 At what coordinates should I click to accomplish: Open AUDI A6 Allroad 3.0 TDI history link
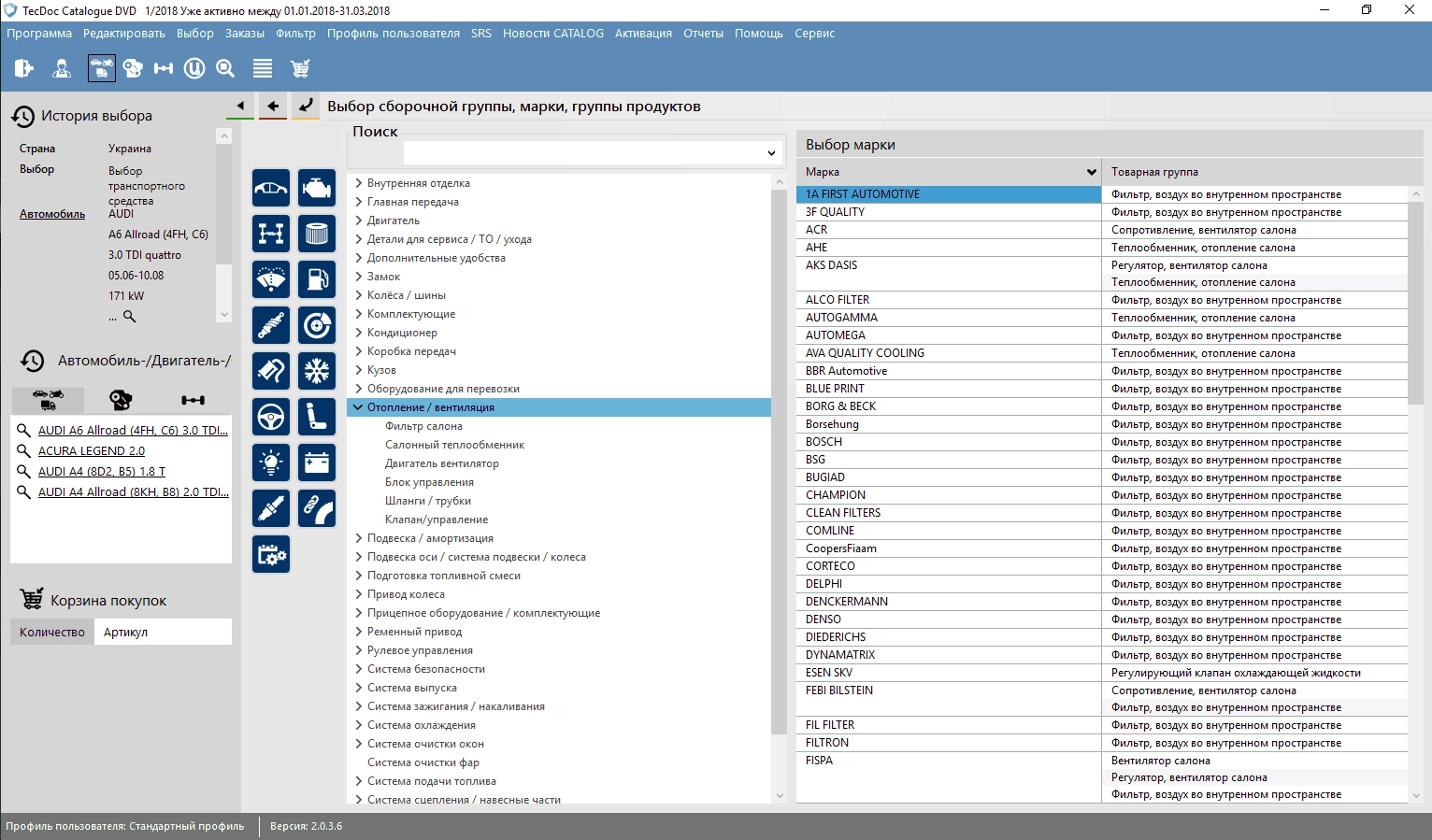133,431
